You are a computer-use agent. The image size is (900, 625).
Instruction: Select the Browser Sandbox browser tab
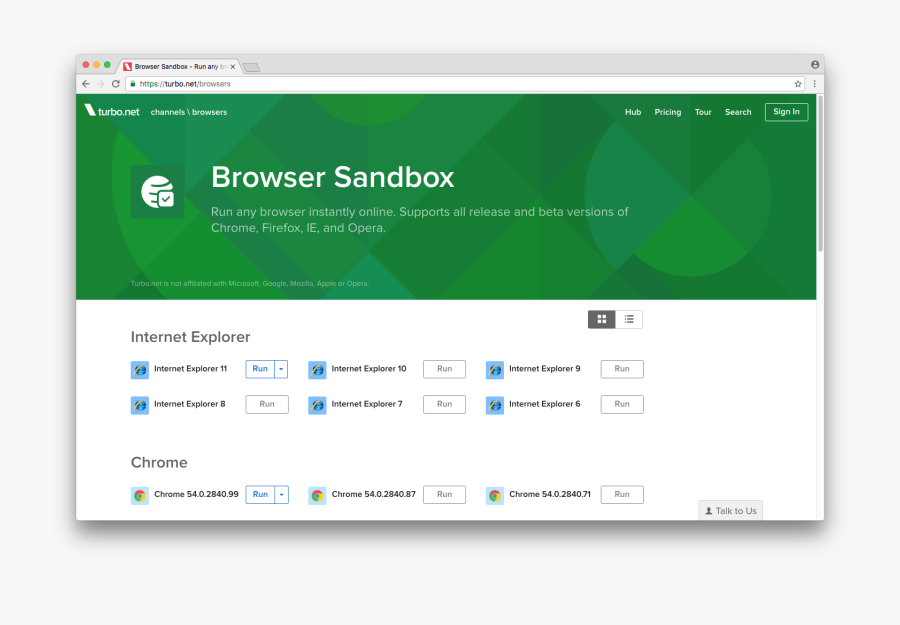[180, 67]
